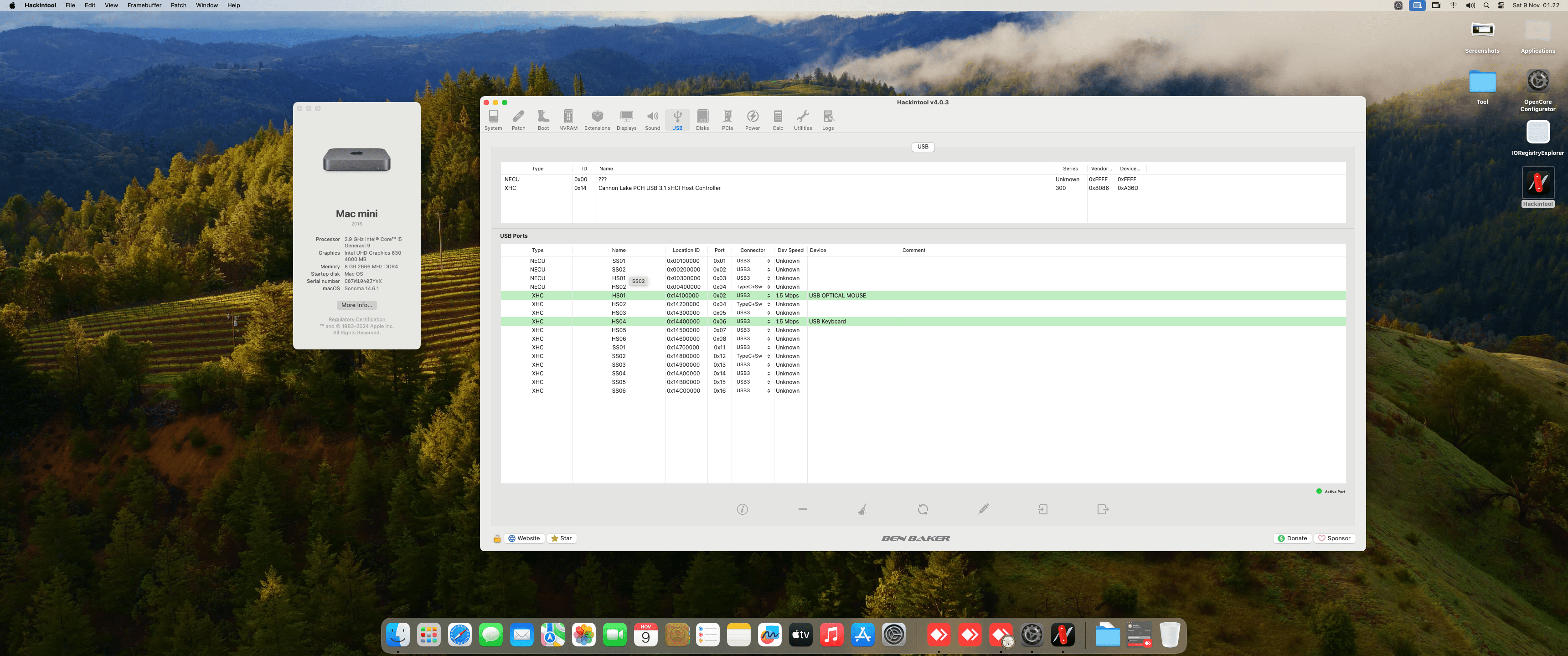Open the Patch menu in menu bar
The image size is (1568, 656).
[178, 5]
